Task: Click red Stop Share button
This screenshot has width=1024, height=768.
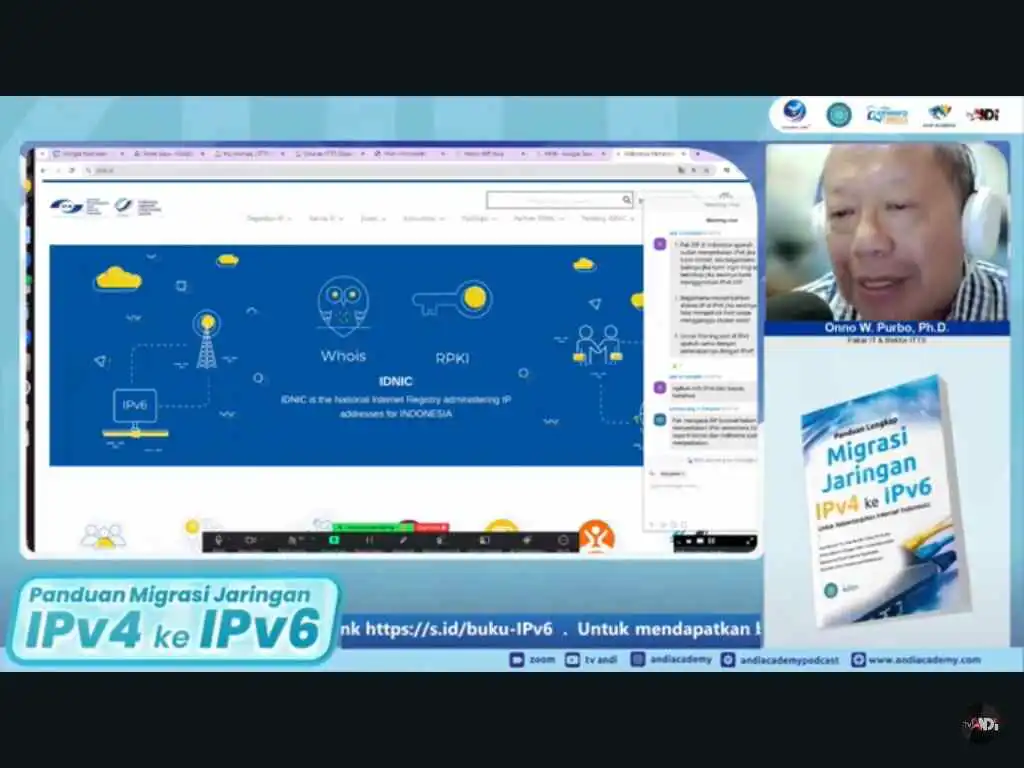Action: pos(432,527)
